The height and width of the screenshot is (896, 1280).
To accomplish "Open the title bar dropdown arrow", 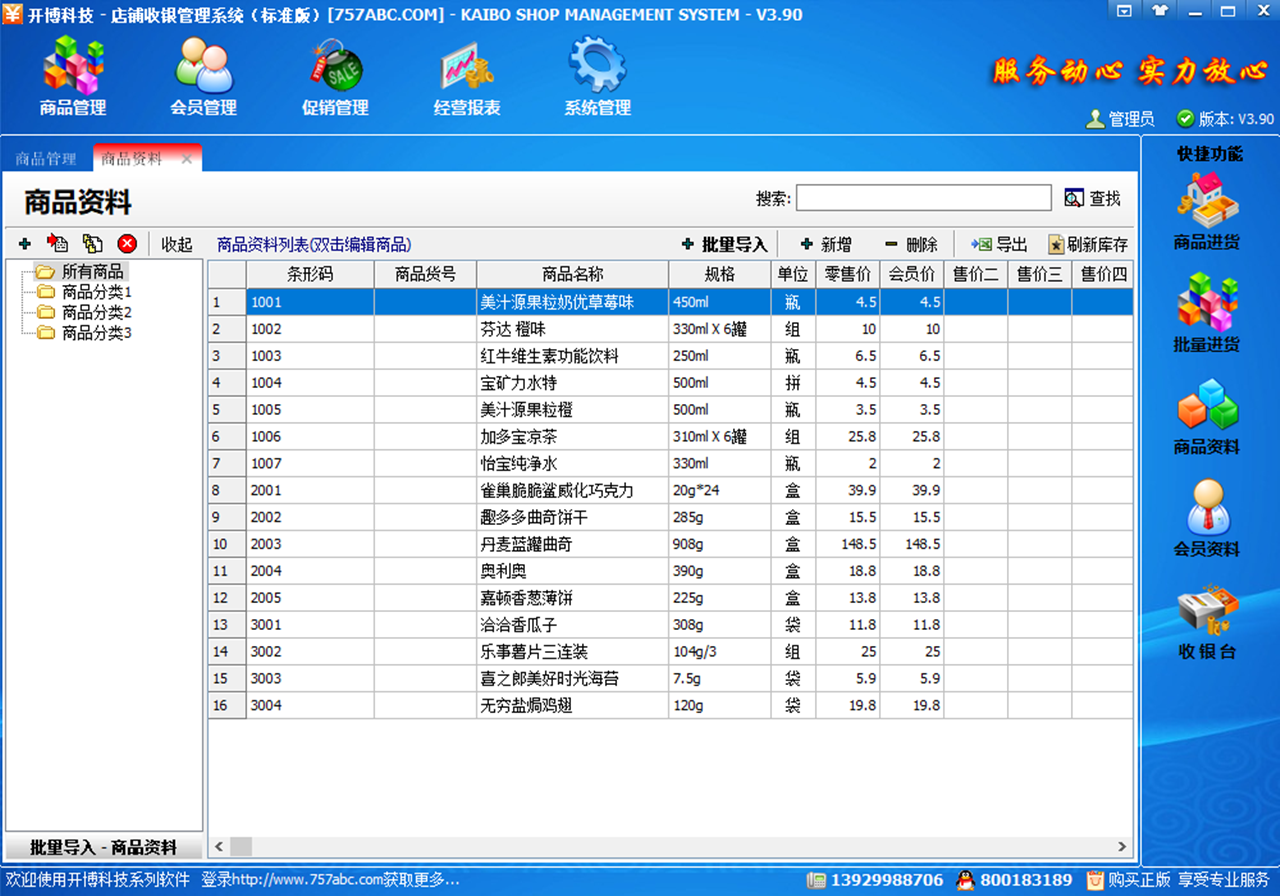I will point(1125,12).
